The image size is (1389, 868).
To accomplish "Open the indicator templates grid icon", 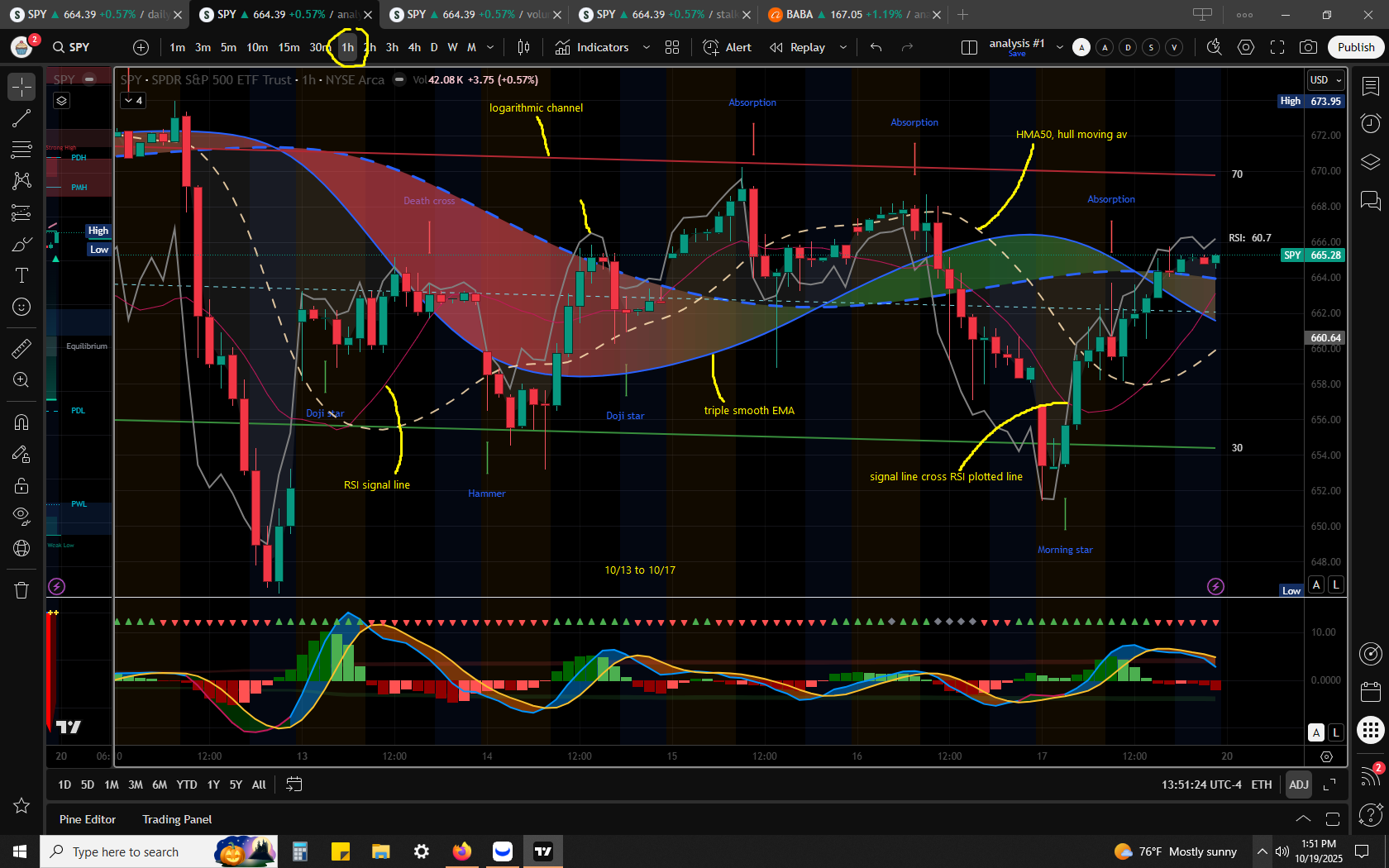I will point(672,47).
